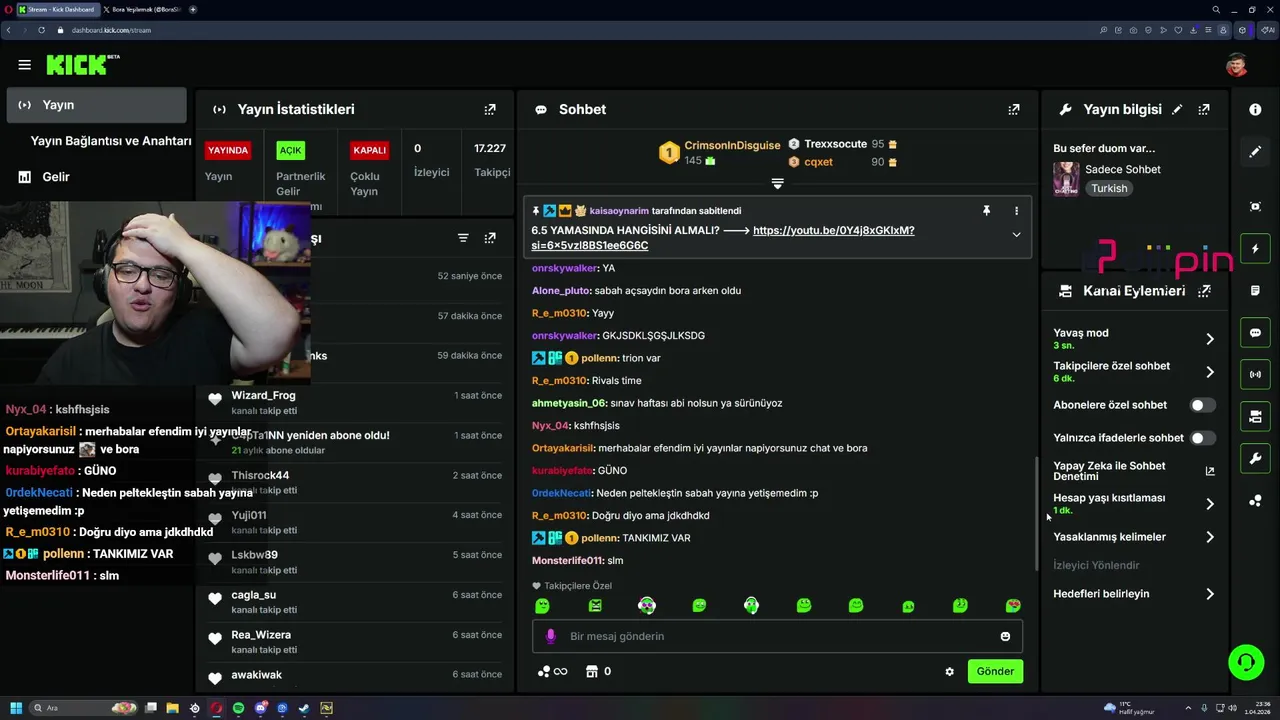Open Spotify from the taskbar
The image size is (1280, 720).
(239, 708)
